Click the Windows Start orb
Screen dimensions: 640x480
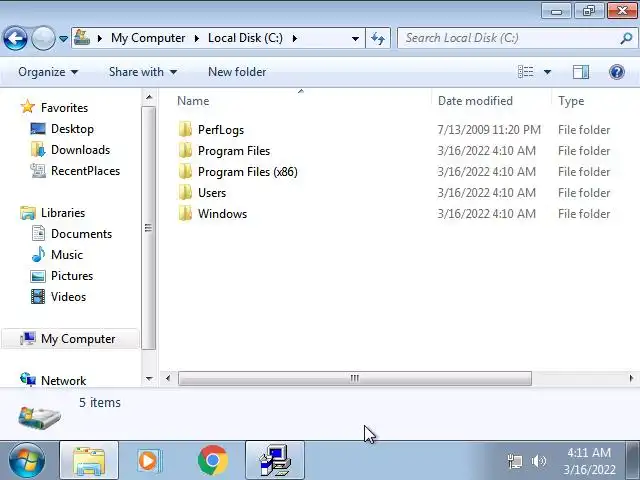(x=27, y=460)
